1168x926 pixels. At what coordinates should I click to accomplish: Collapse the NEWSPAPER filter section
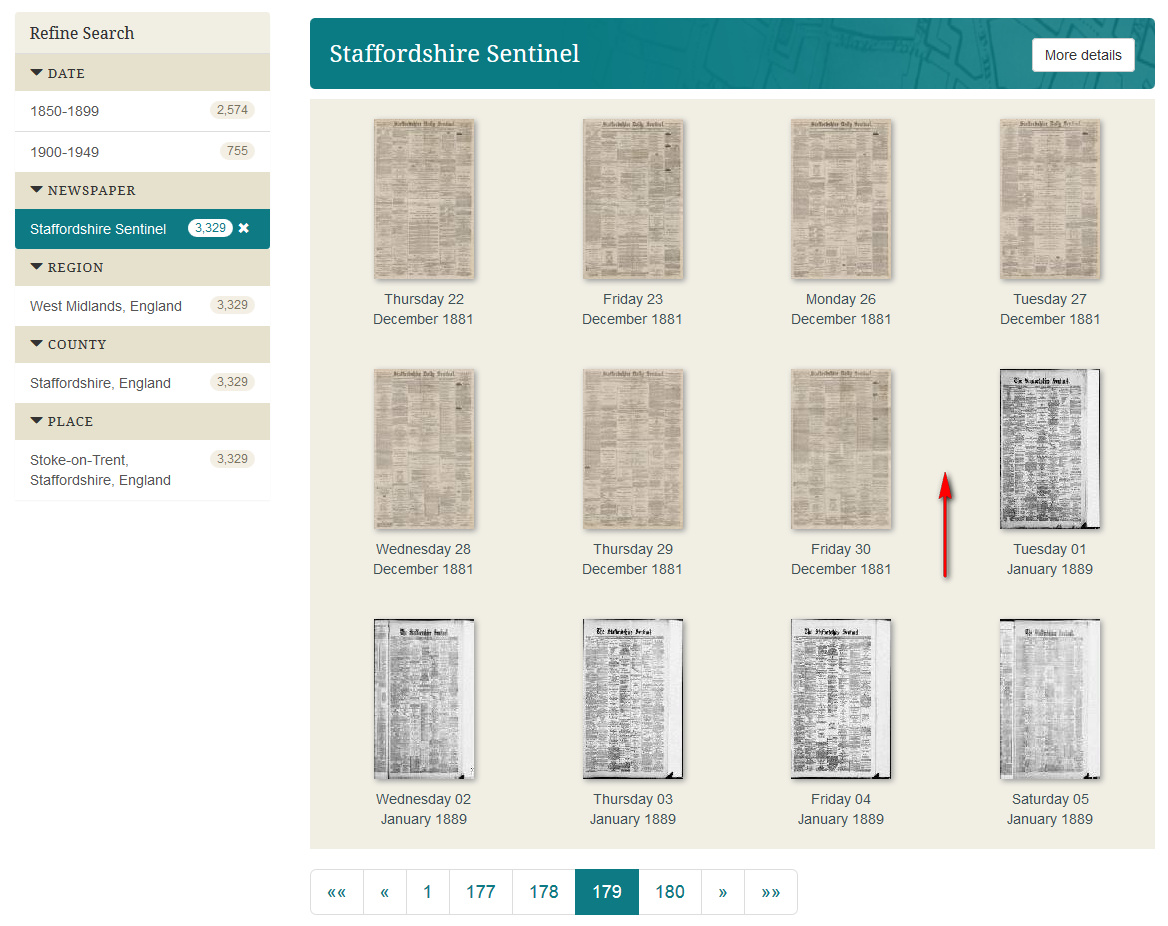pos(83,190)
